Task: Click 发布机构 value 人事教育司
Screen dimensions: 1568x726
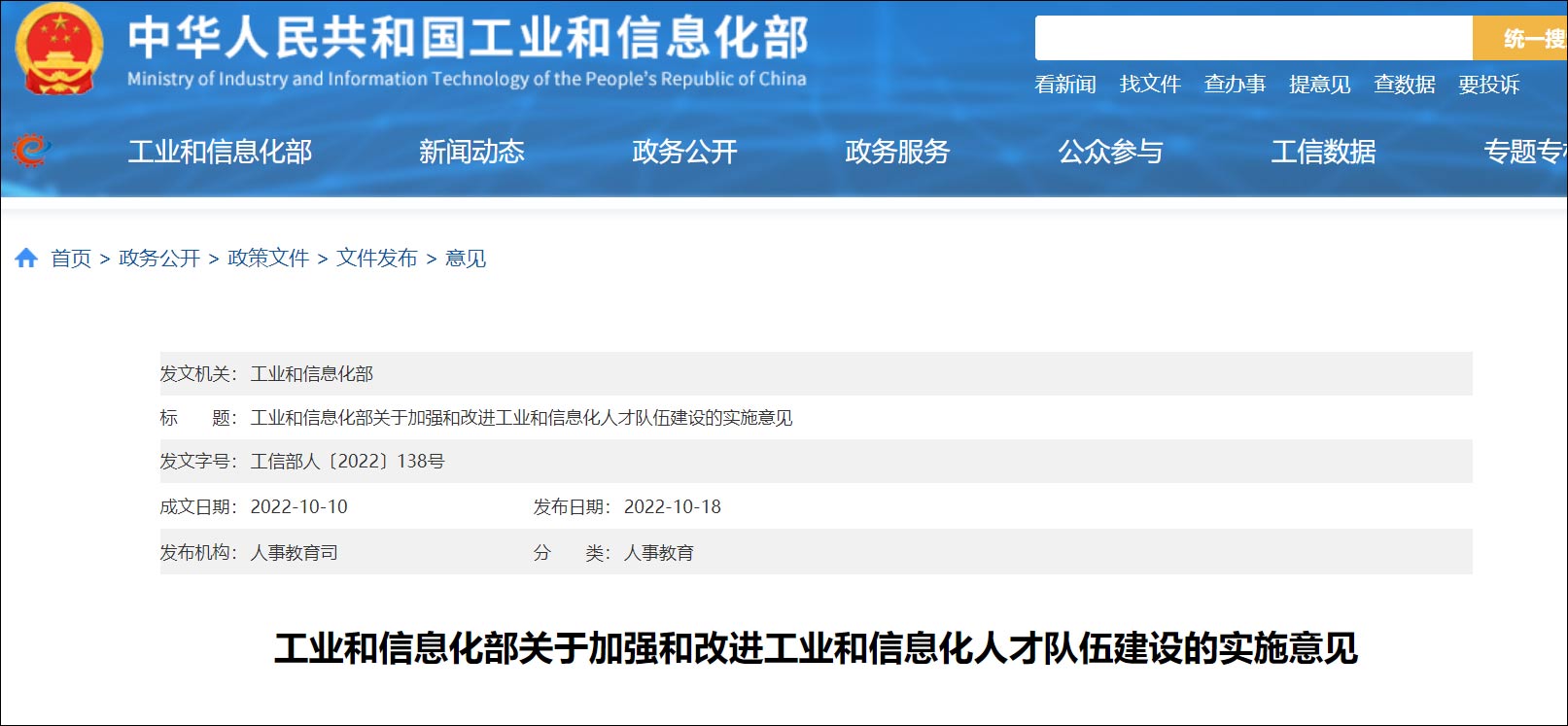Action: (295, 553)
